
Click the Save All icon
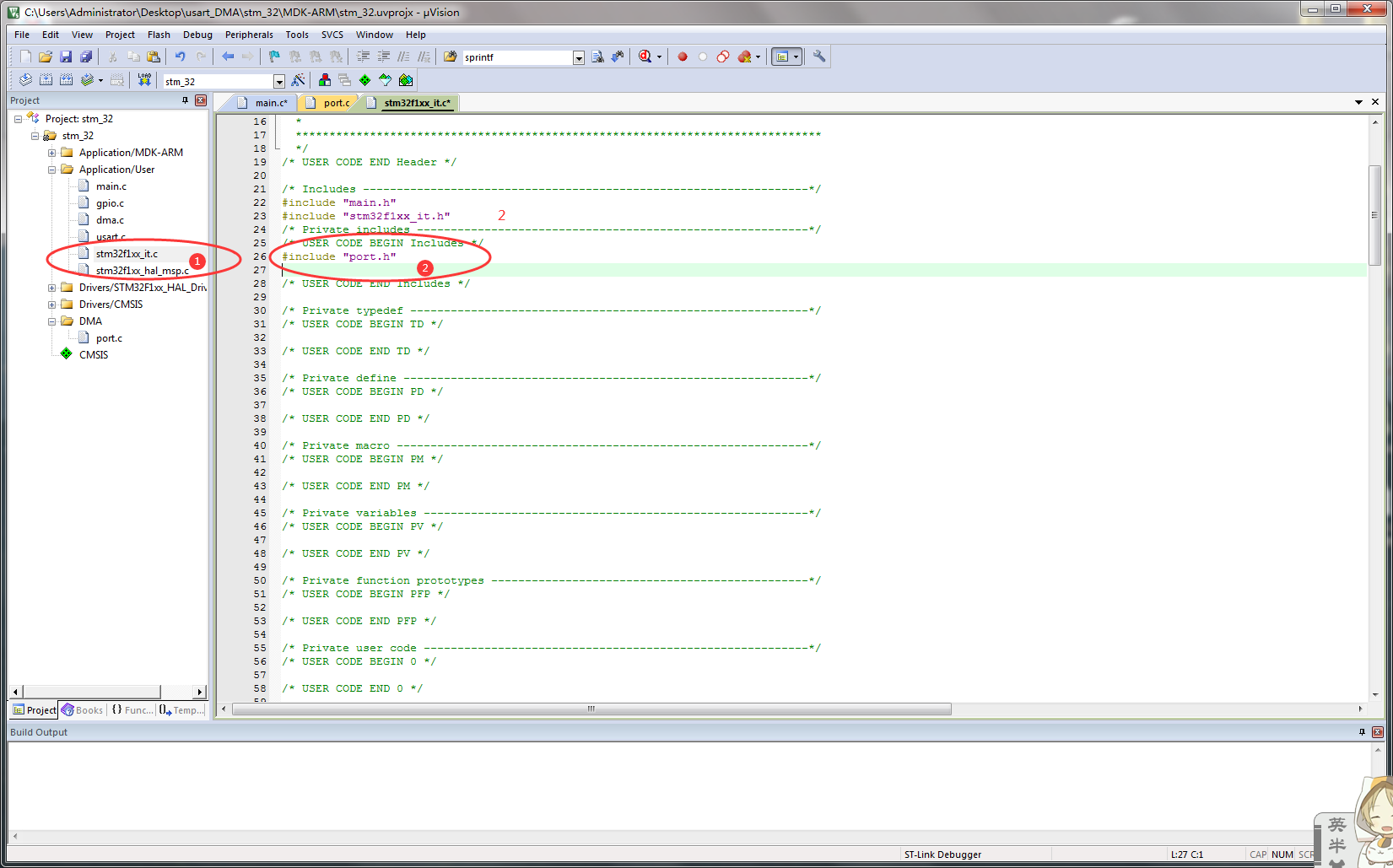click(x=86, y=57)
